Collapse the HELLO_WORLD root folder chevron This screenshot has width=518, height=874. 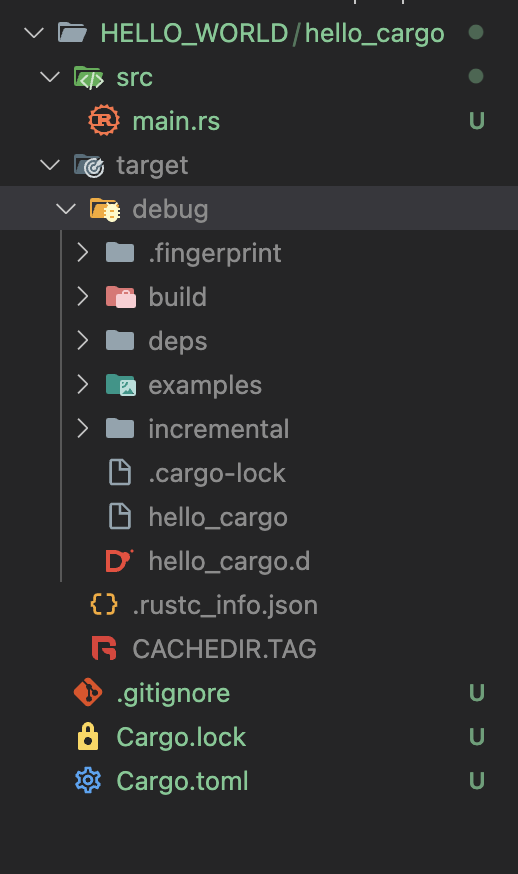pos(35,33)
